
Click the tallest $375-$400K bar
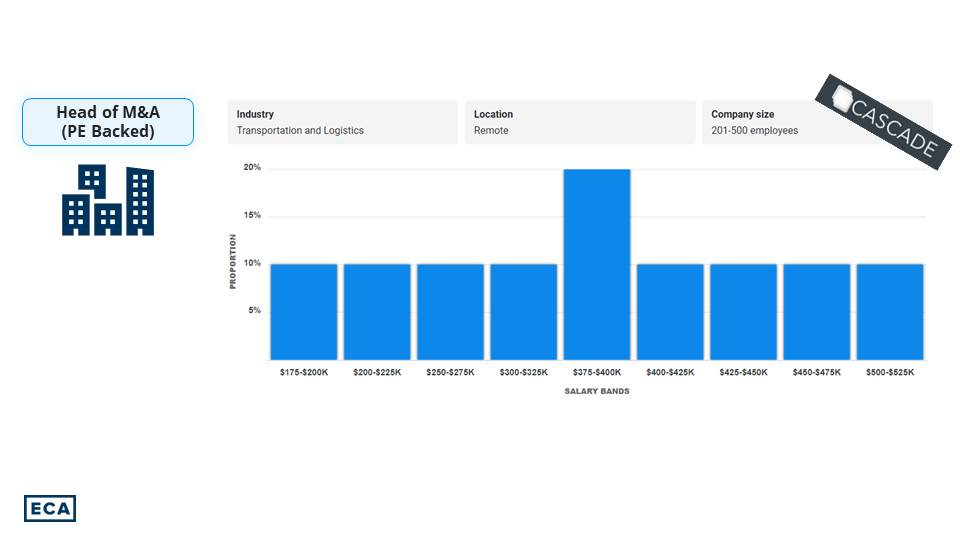pyautogui.click(x=597, y=265)
